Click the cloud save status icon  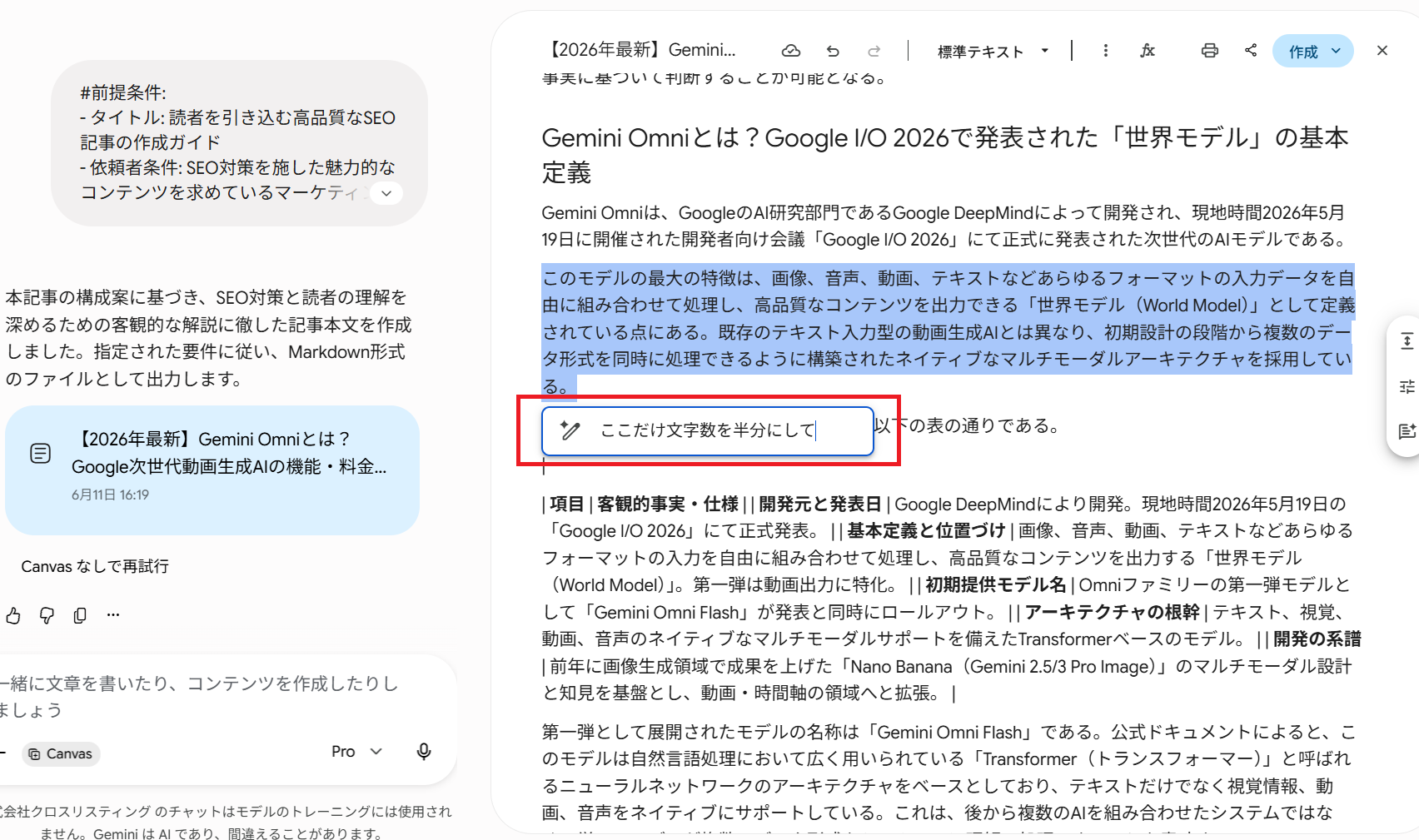[x=790, y=51]
